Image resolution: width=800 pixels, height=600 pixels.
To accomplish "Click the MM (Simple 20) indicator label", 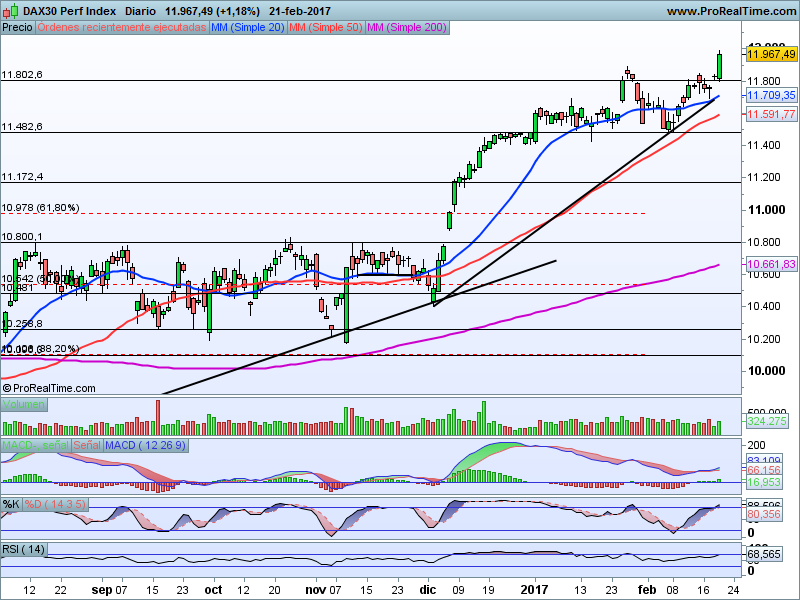I will [x=247, y=28].
